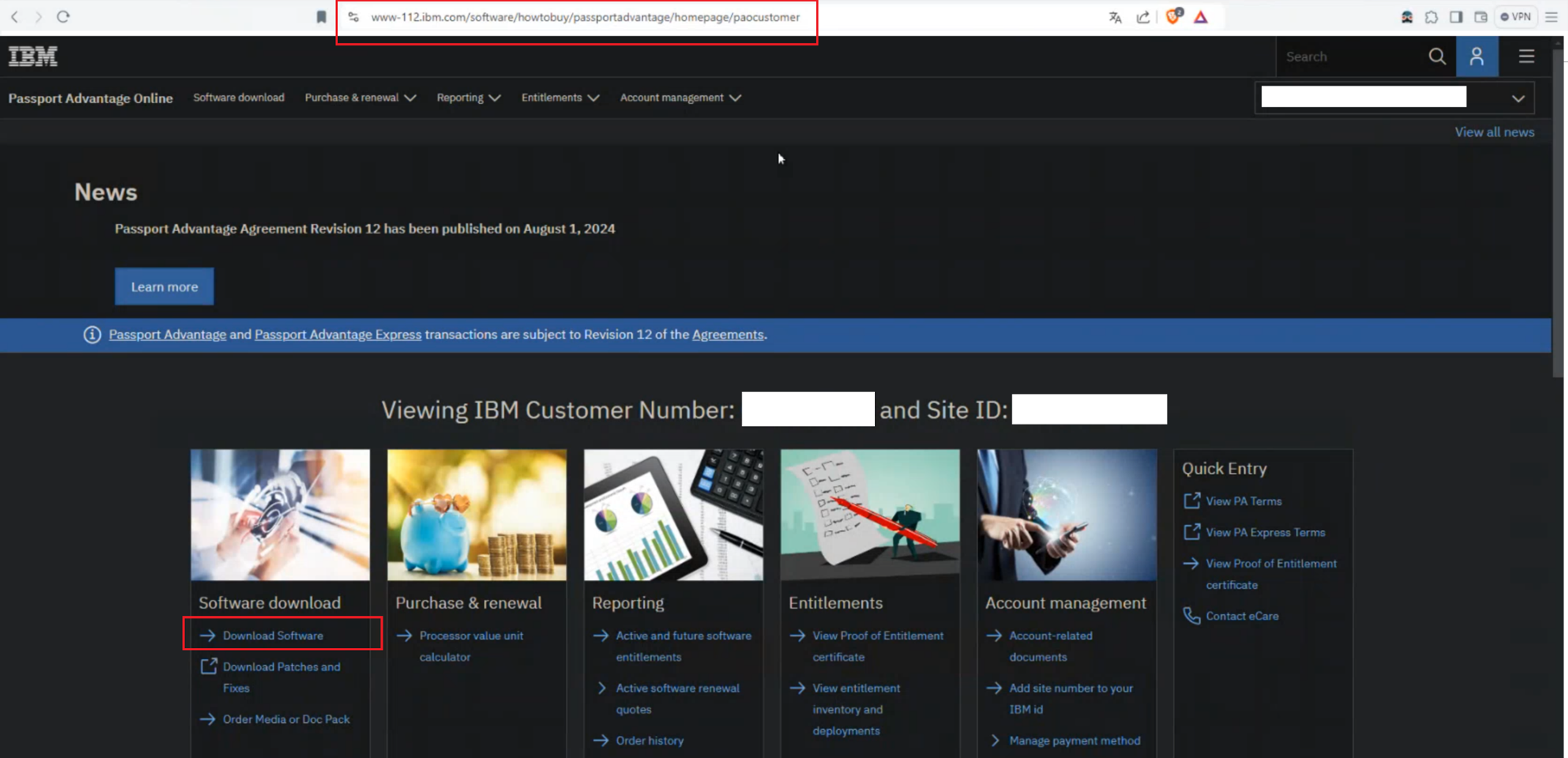
Task: Open Entitlements card View Proof of Entitlement certificate
Action: click(x=878, y=647)
